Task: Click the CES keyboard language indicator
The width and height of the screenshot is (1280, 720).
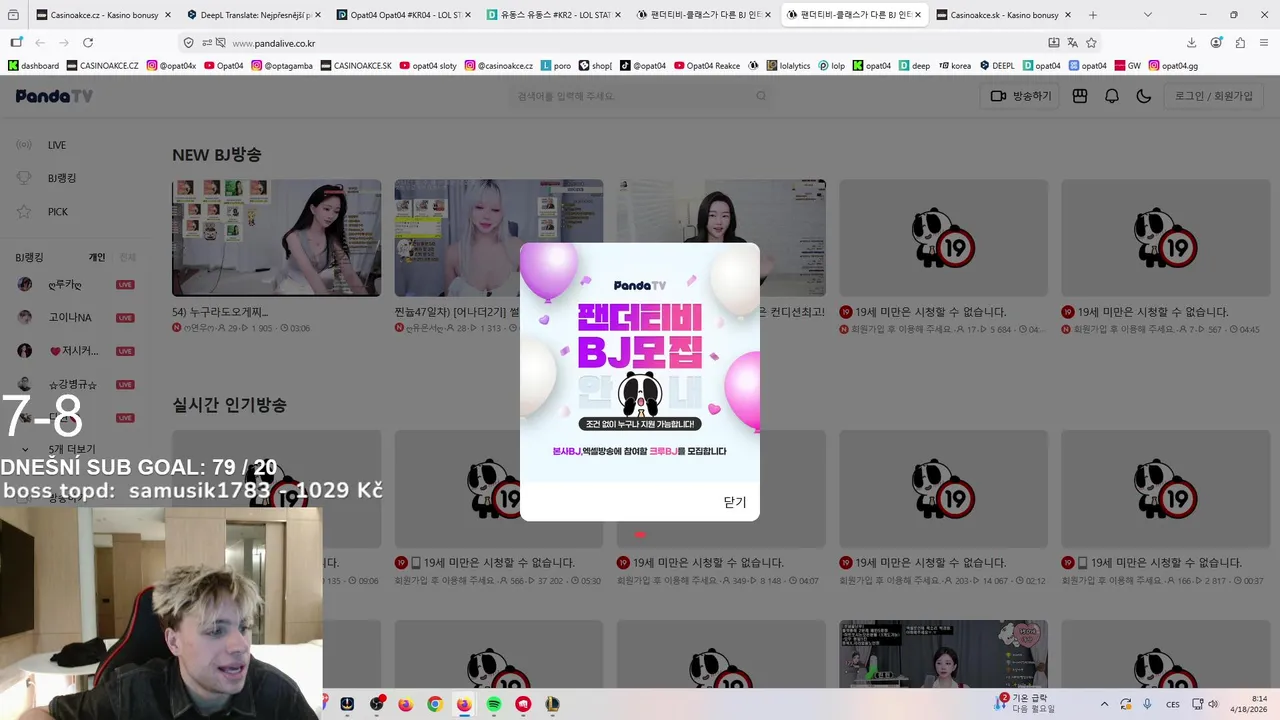Action: tap(1173, 704)
